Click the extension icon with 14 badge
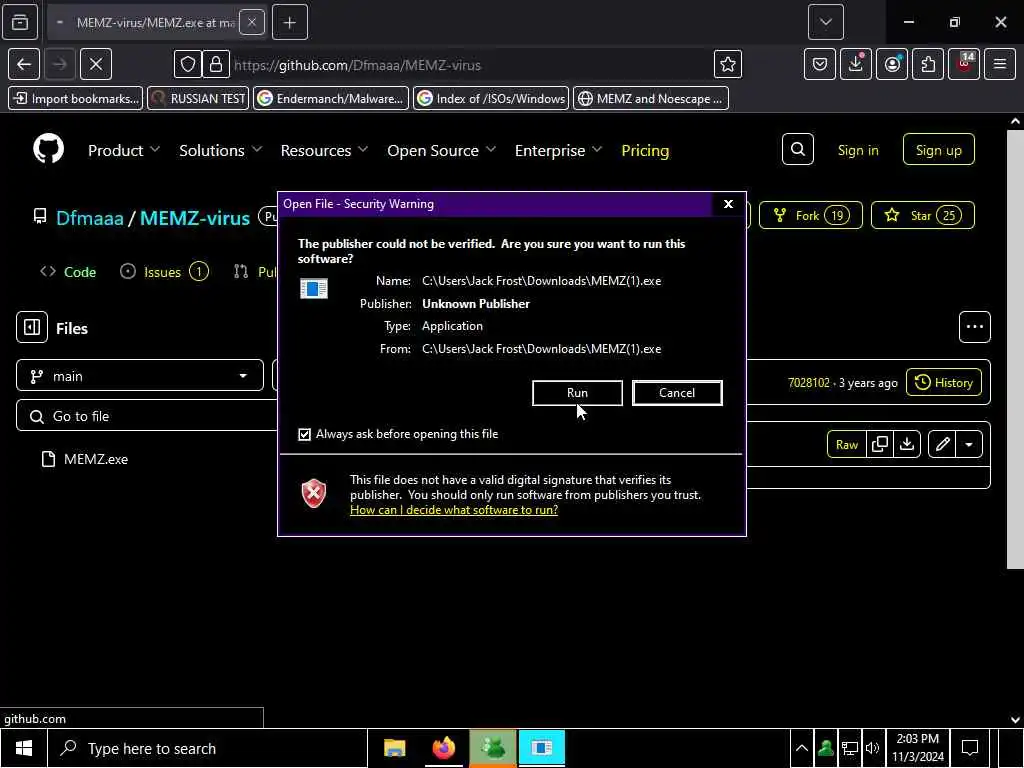This screenshot has width=1024, height=768. 964,64
